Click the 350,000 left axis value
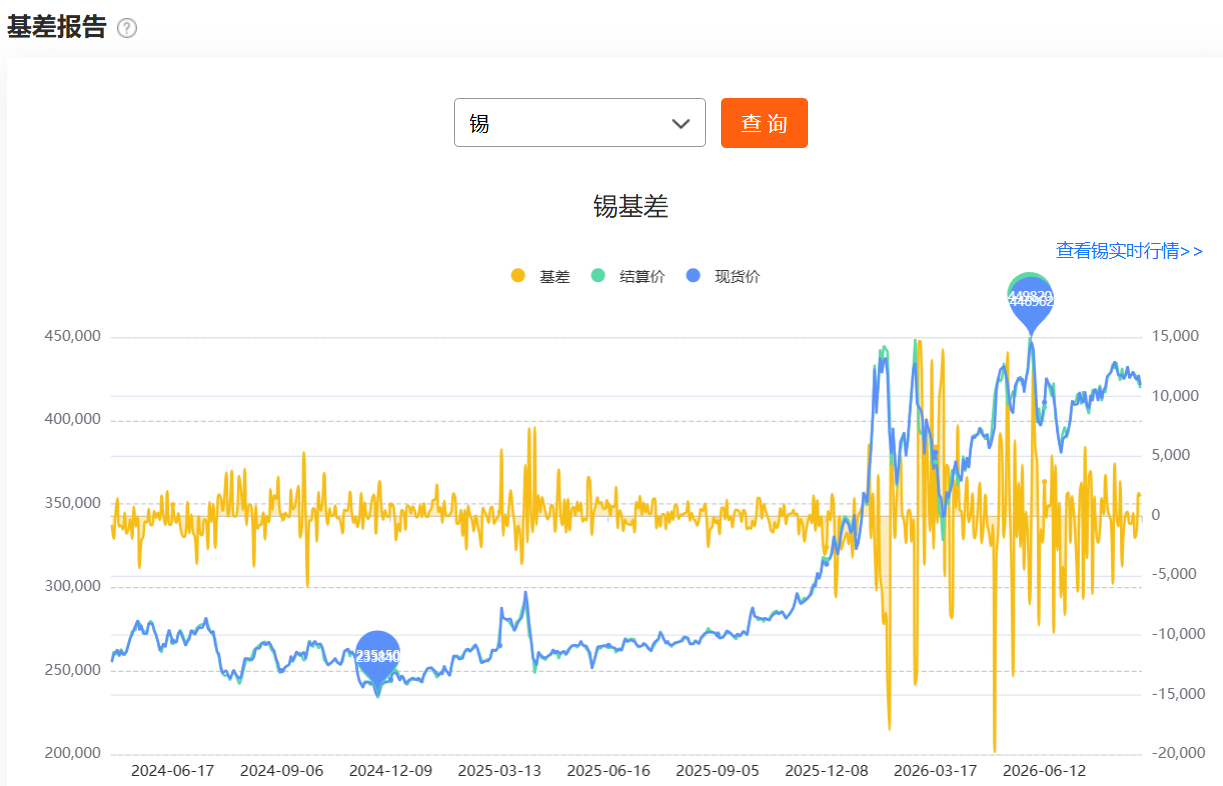The image size is (1223, 786). click(x=73, y=503)
